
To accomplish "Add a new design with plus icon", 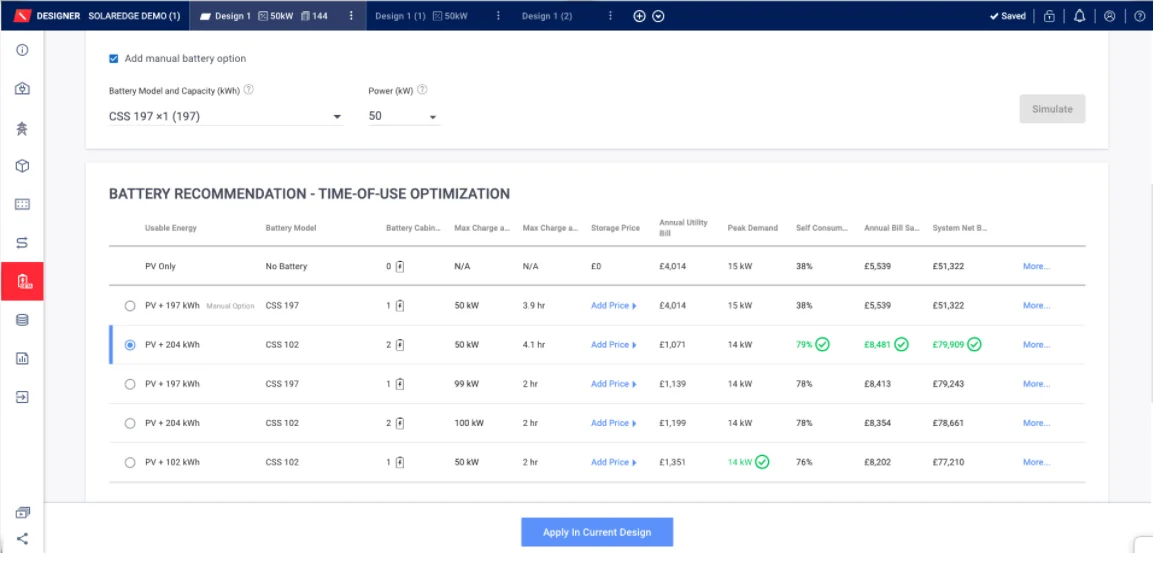I will [x=639, y=16].
